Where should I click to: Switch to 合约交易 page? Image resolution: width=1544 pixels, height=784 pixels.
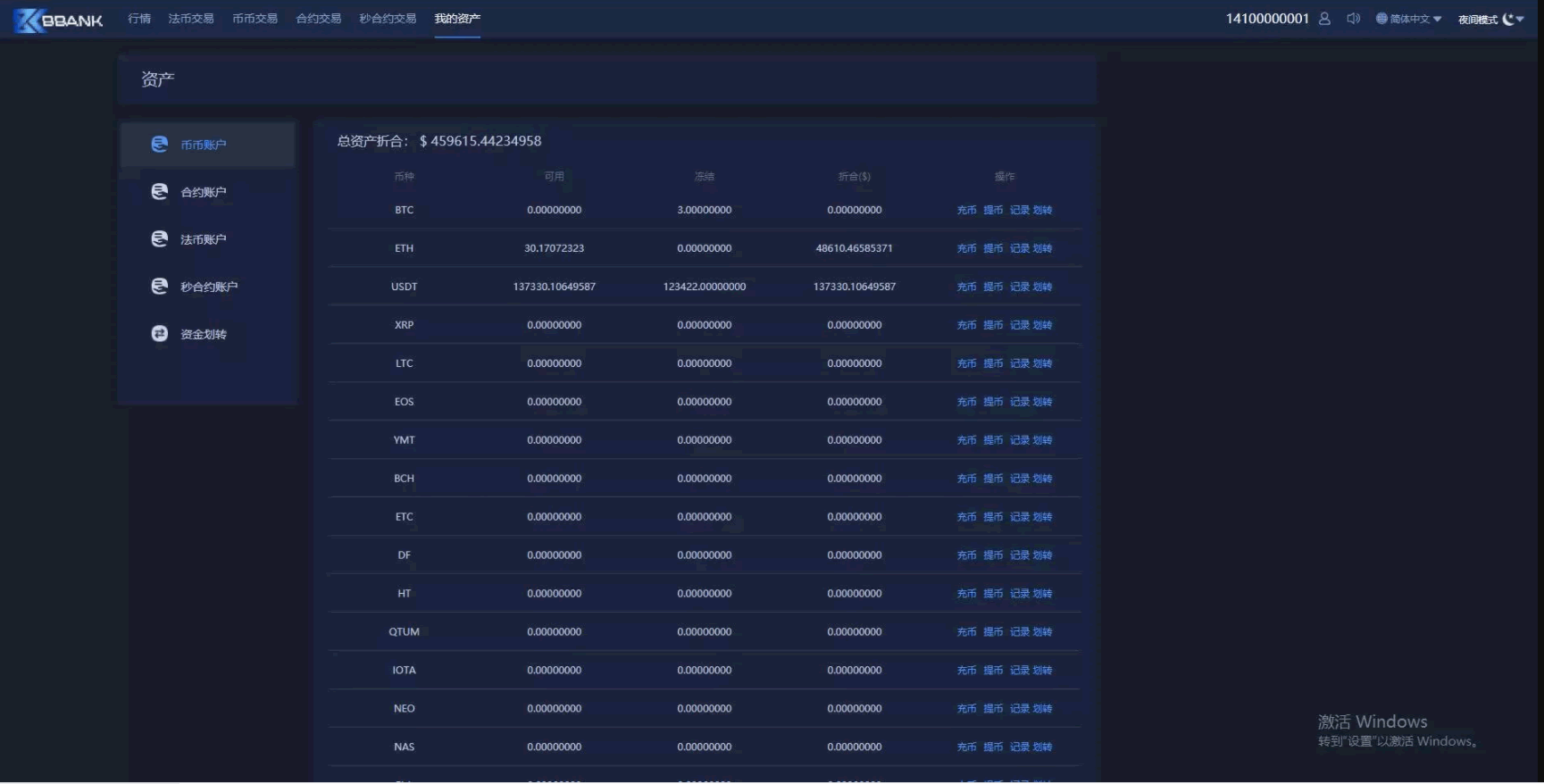319,19
